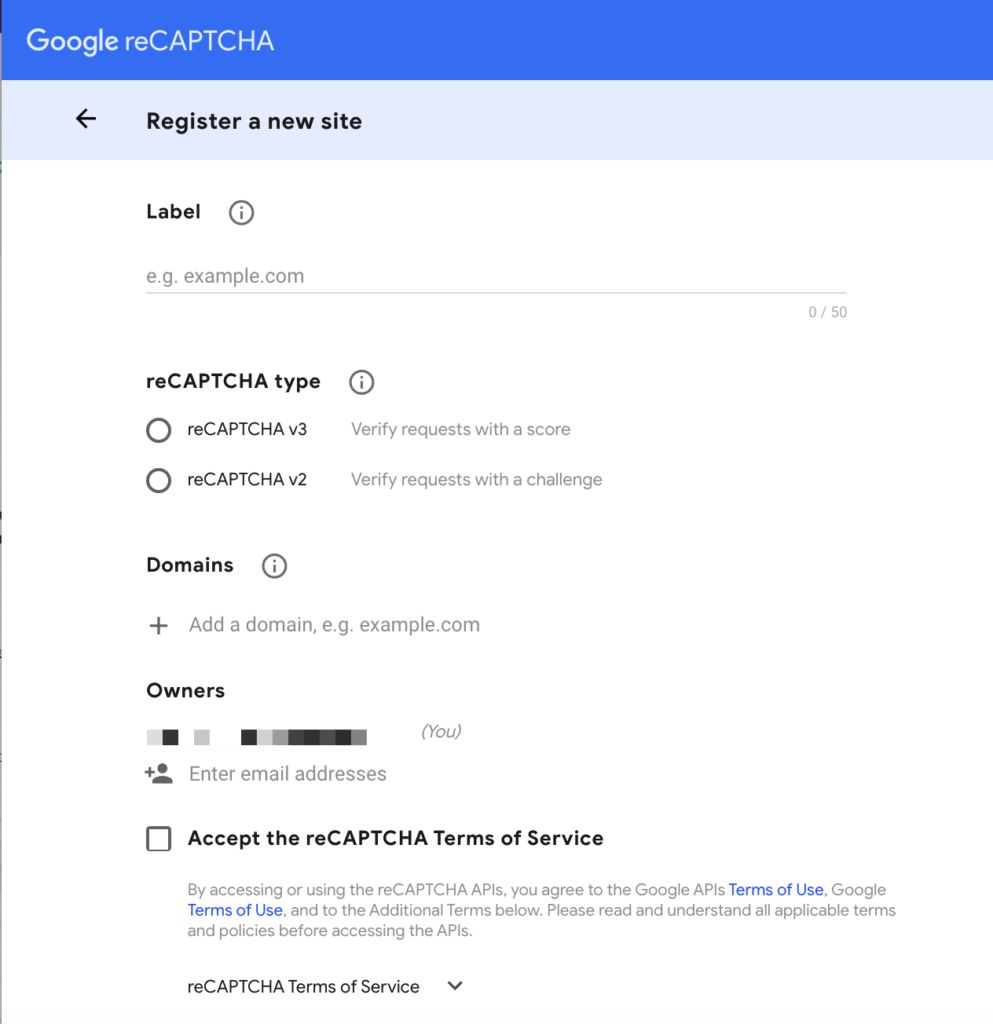Open the Google Terms of Use link
993x1024 pixels.
click(235, 910)
